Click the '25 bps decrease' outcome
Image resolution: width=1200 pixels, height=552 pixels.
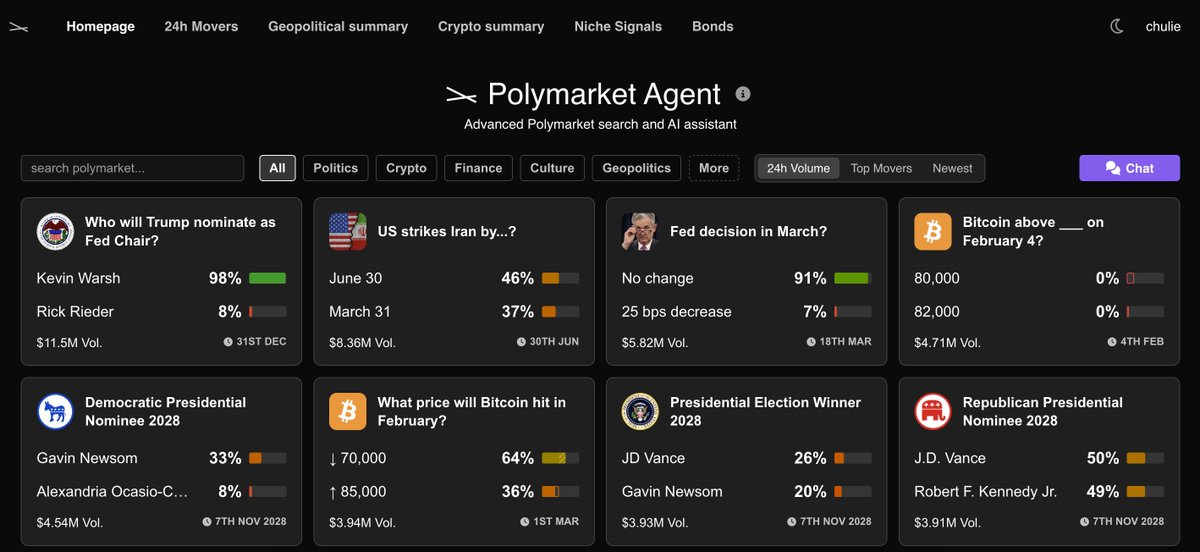(x=676, y=311)
